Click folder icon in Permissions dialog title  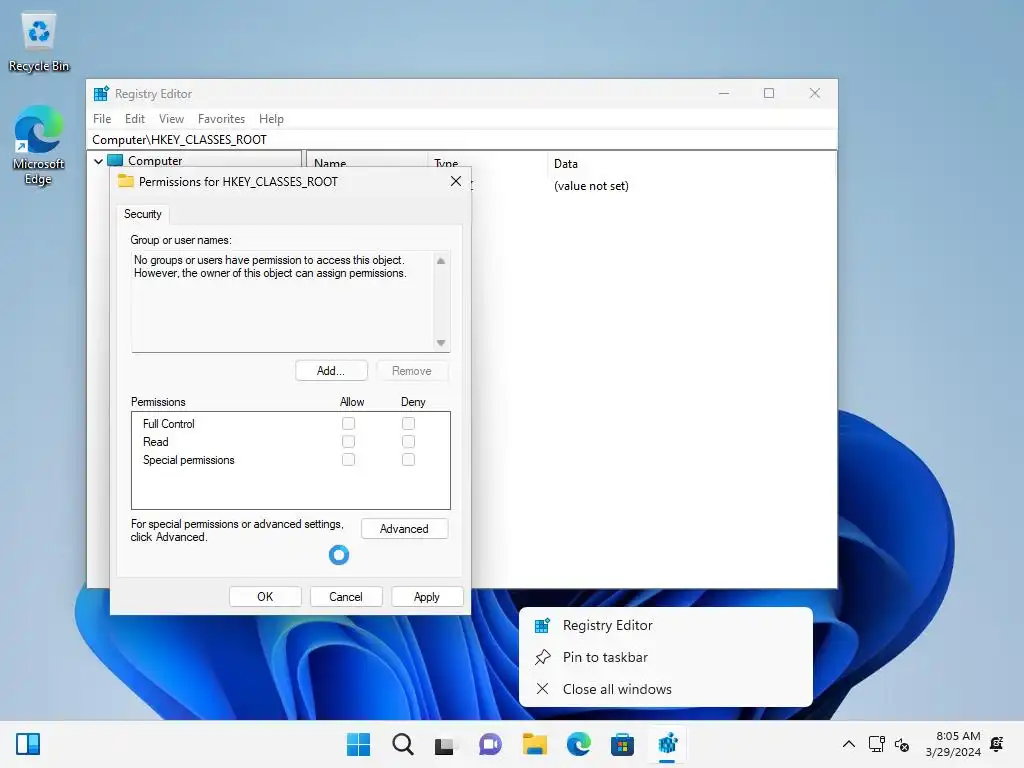click(x=125, y=182)
